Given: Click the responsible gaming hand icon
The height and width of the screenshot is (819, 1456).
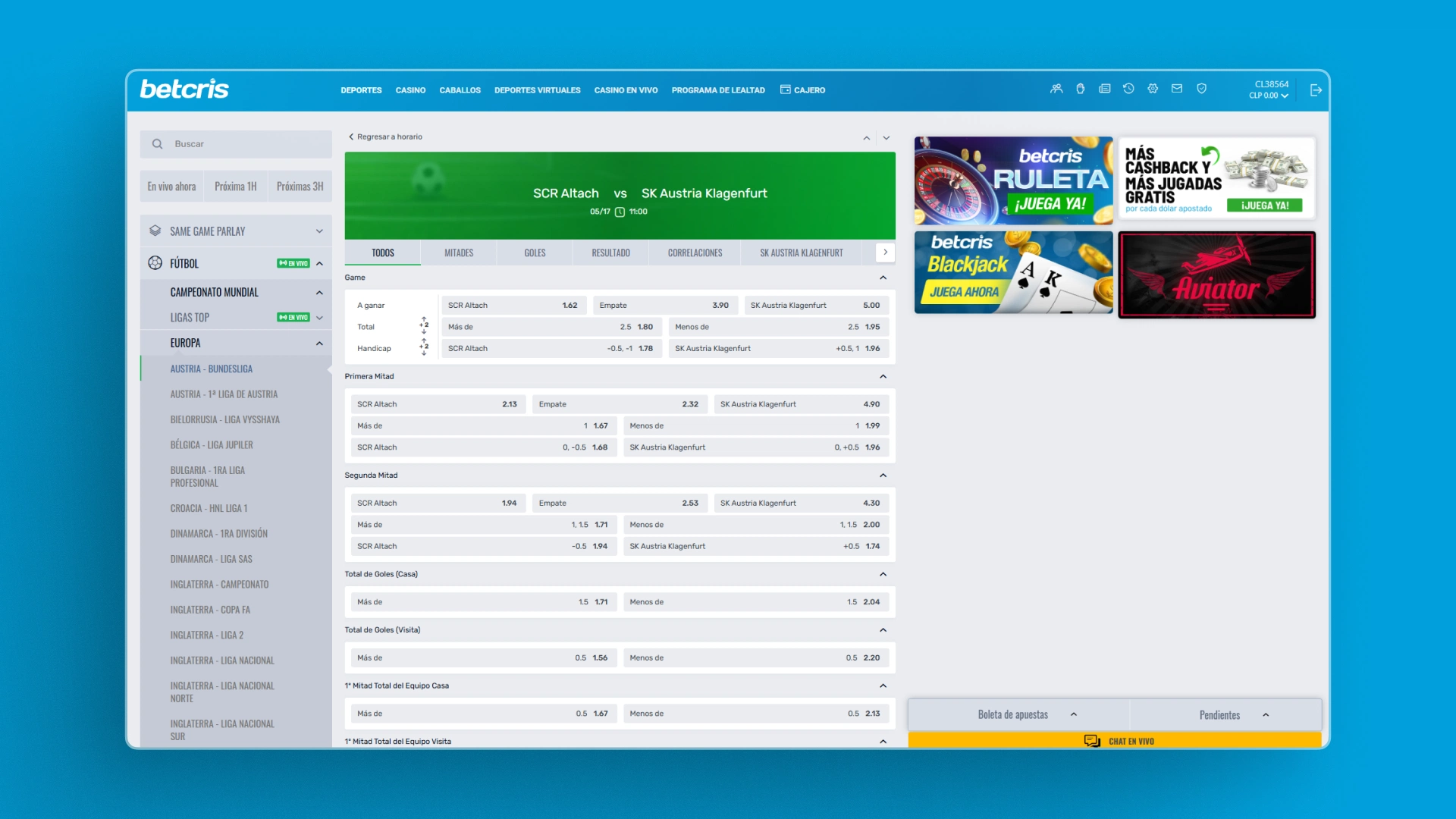Looking at the screenshot, I should click(x=1081, y=89).
